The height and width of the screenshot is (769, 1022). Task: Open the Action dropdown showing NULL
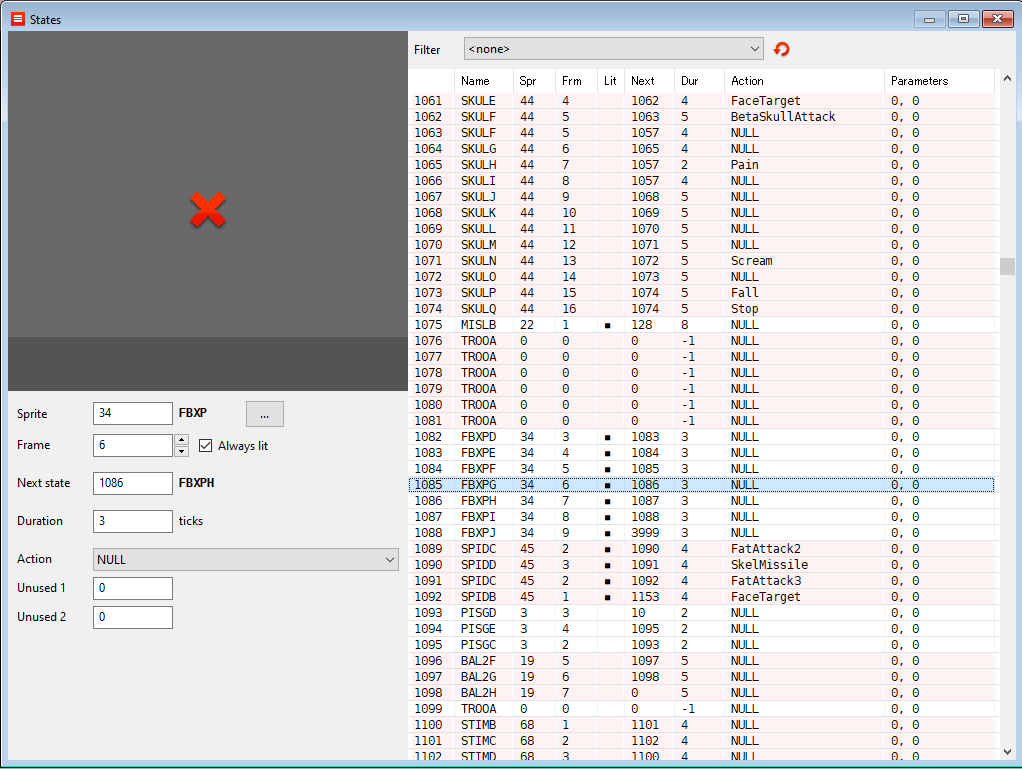coord(246,559)
